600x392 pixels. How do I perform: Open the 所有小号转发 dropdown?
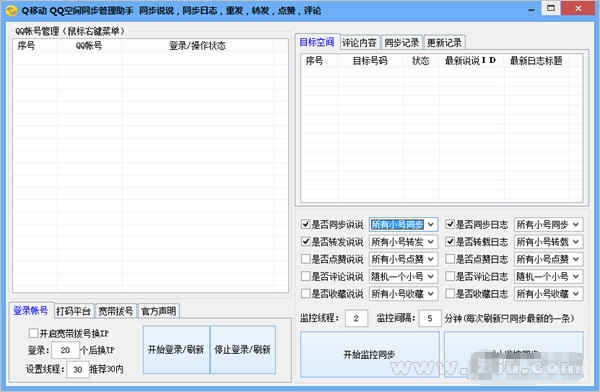click(x=403, y=242)
